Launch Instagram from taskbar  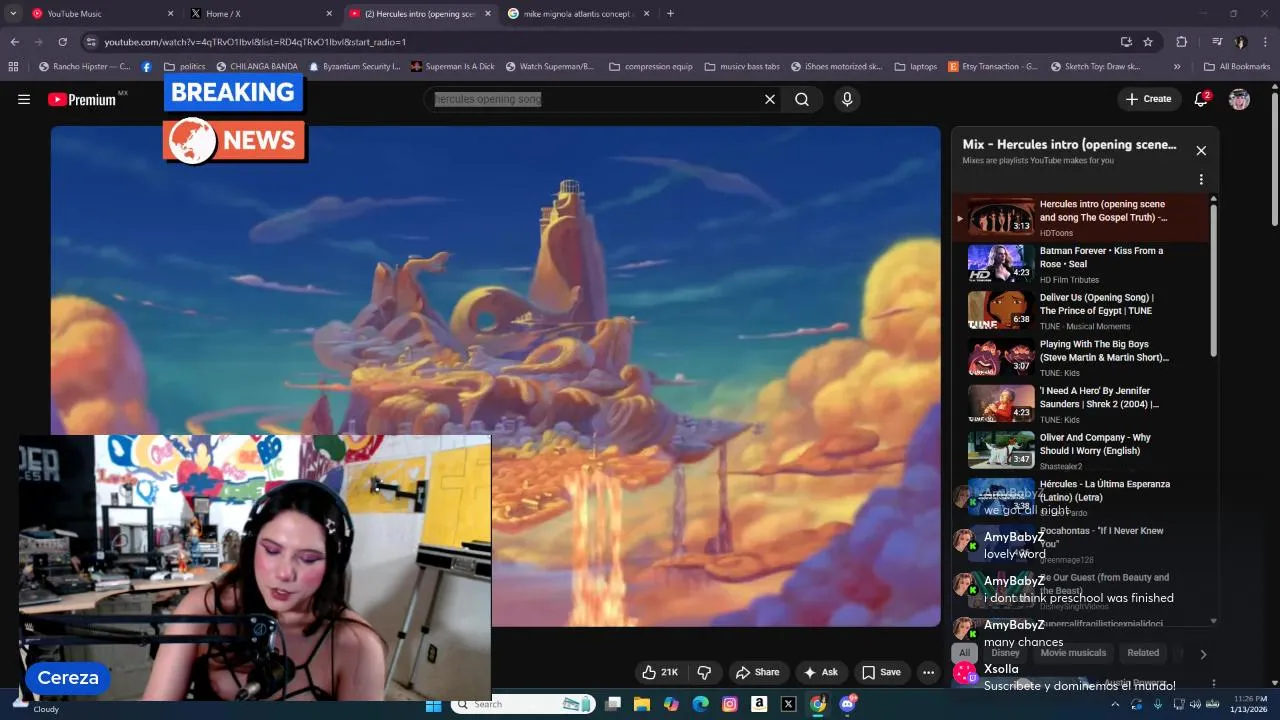click(730, 704)
